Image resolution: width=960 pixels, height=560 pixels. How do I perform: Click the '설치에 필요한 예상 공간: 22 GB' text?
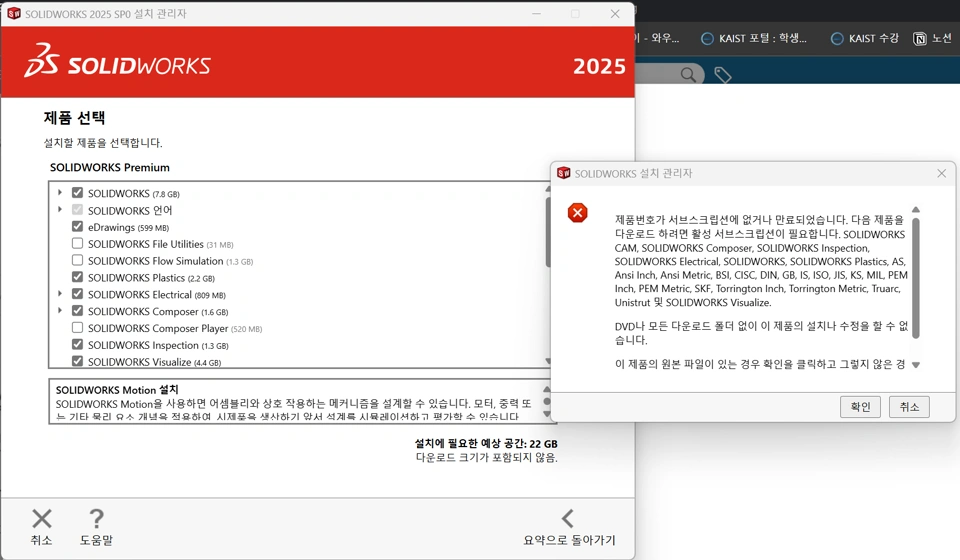pos(486,444)
